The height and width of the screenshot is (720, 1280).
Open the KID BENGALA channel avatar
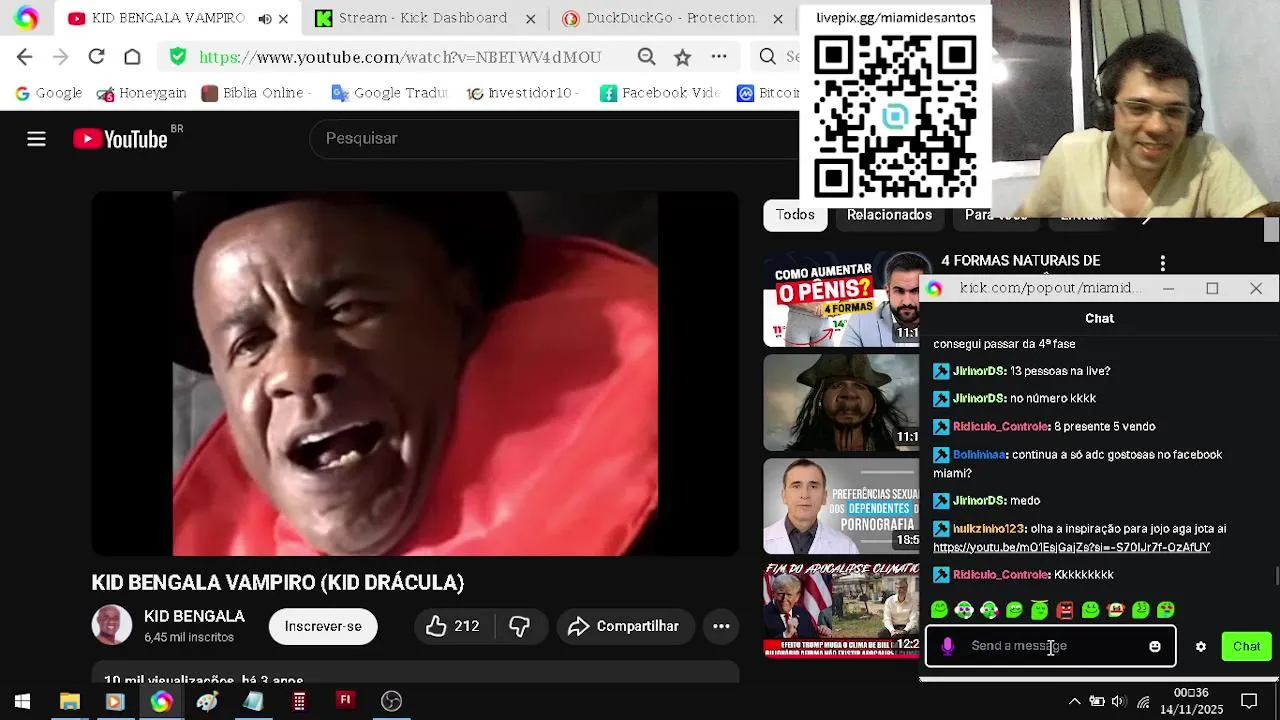(112, 625)
